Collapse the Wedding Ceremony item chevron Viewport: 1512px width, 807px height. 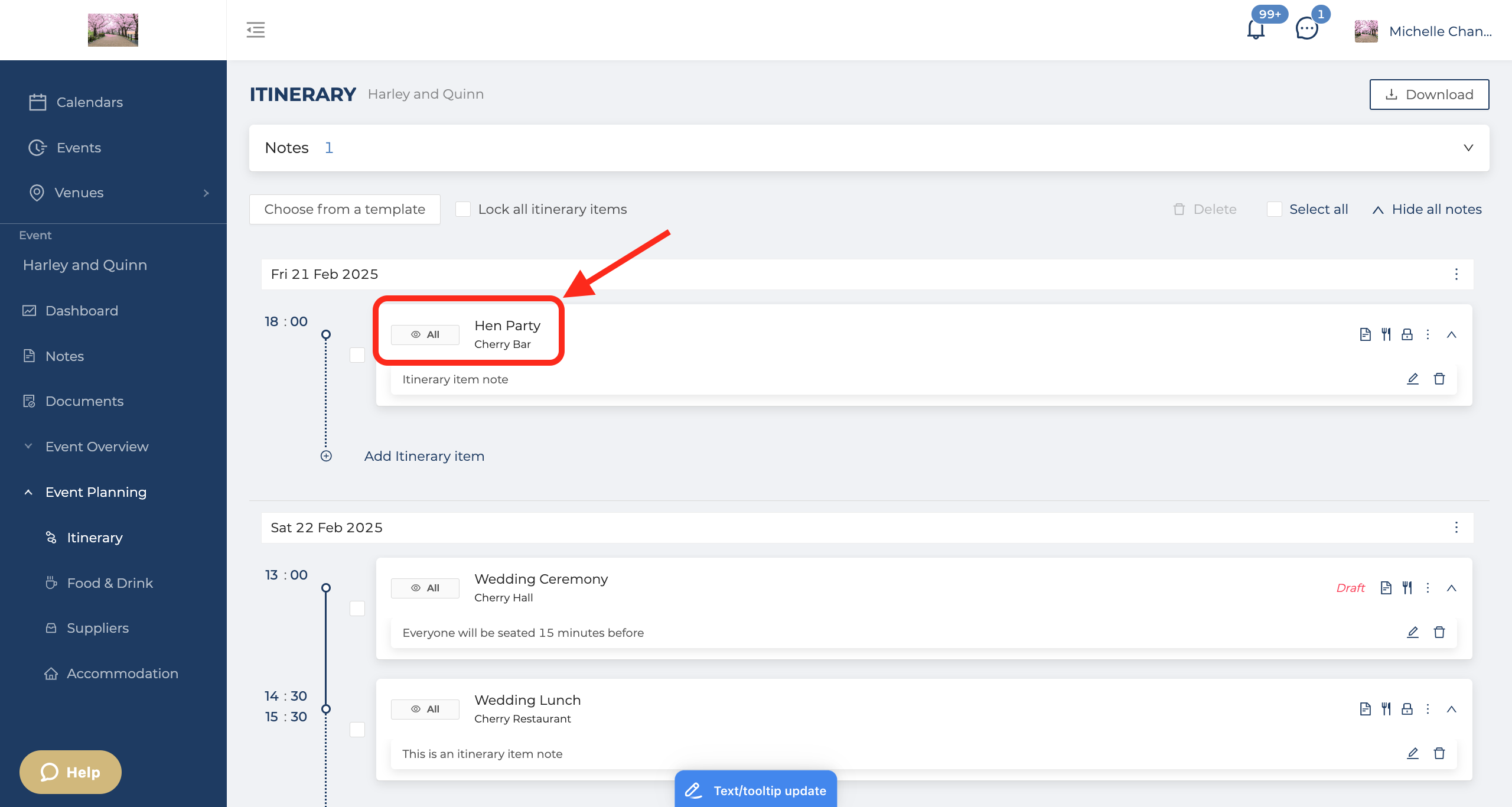(x=1452, y=588)
